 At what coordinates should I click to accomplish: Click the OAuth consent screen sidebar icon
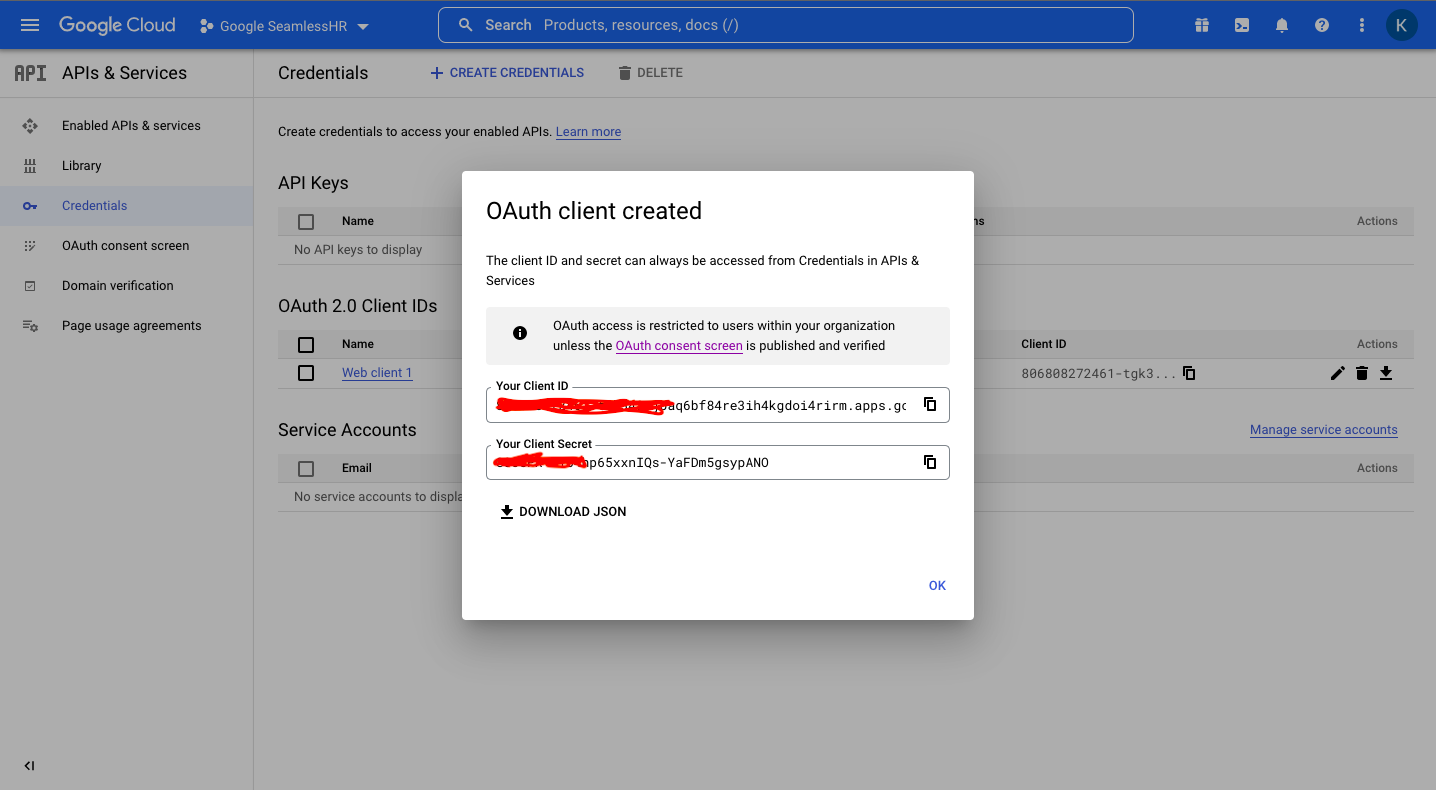pyautogui.click(x=30, y=246)
